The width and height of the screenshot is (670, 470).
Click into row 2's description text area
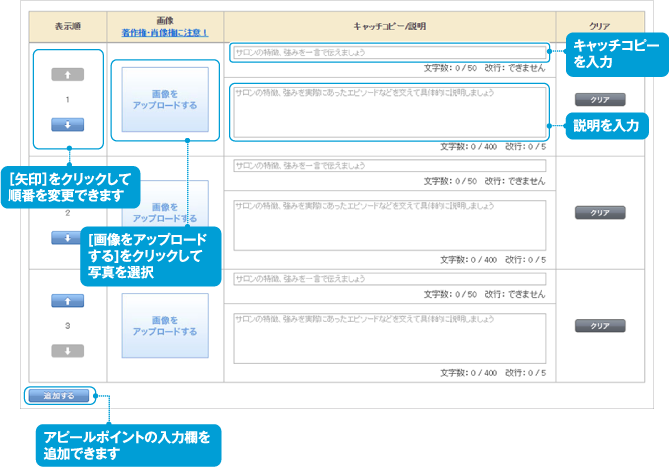point(388,225)
